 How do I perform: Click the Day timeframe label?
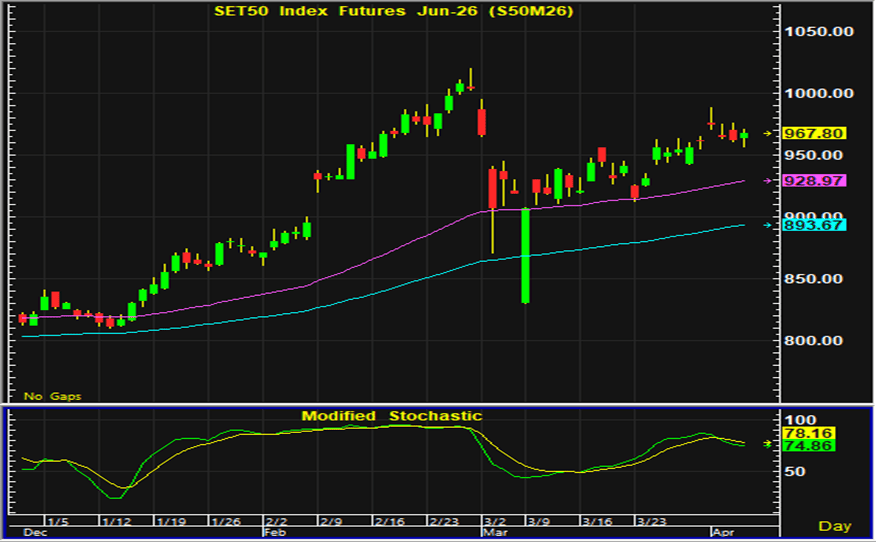click(x=835, y=526)
